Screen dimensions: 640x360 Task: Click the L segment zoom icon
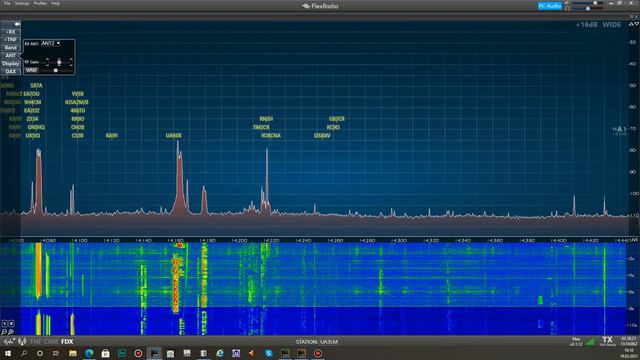(x=4, y=324)
